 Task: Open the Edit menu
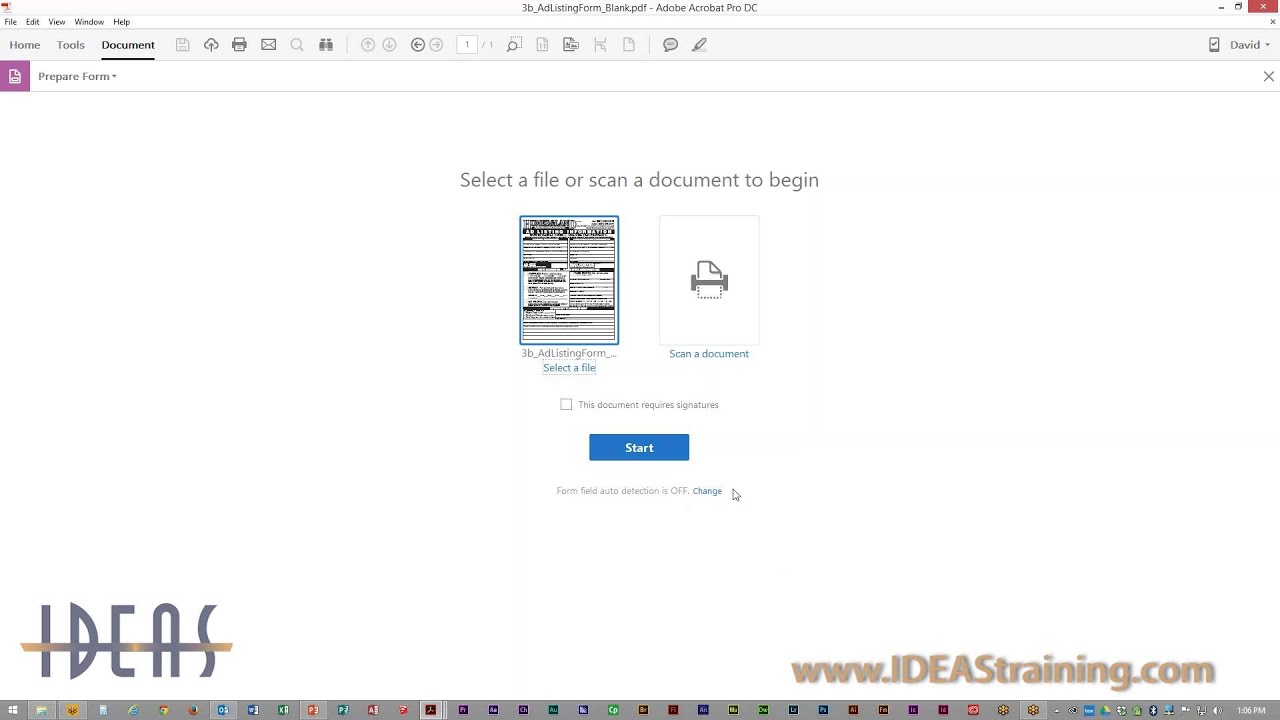pyautogui.click(x=33, y=22)
